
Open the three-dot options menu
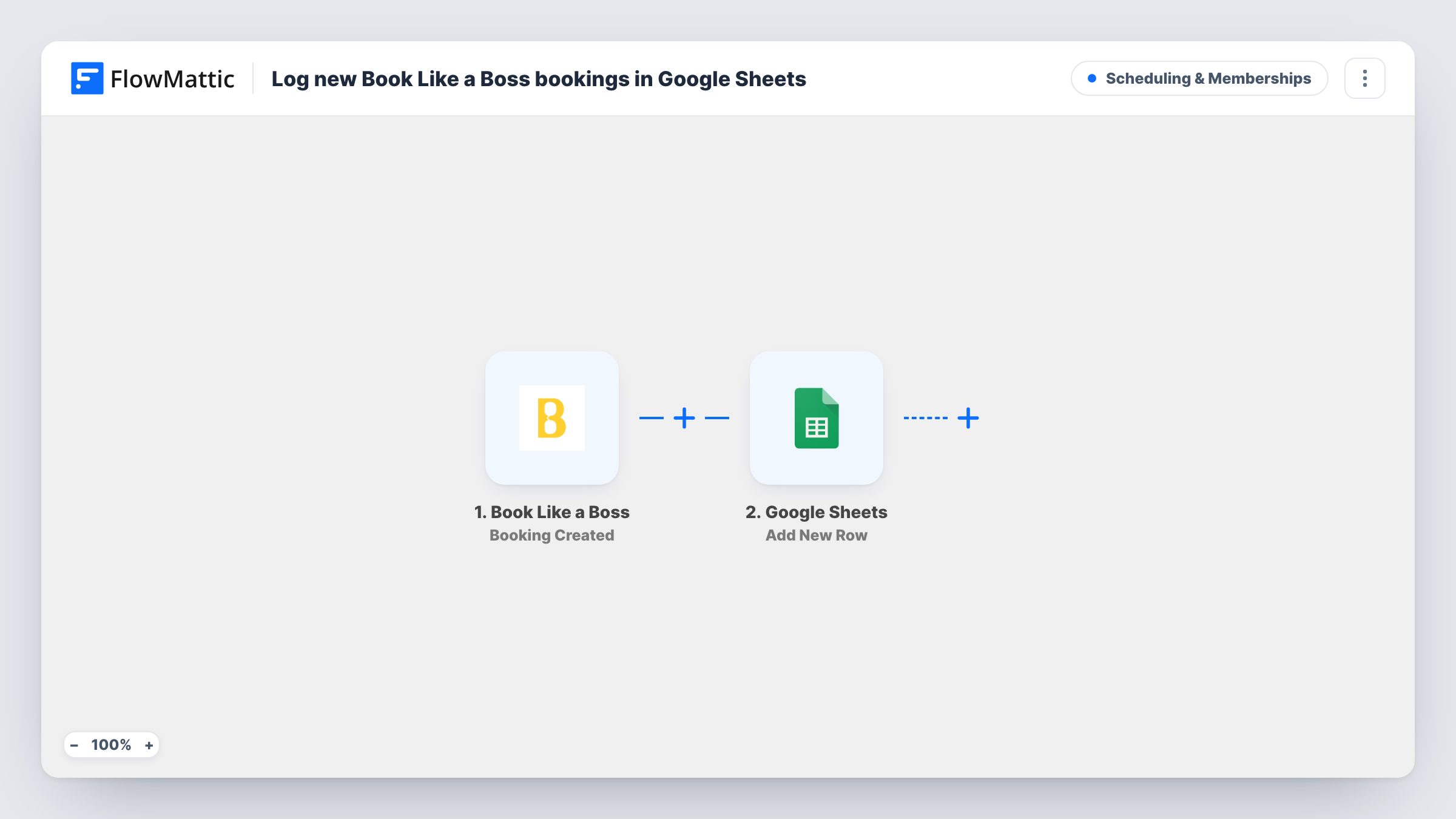point(1364,78)
